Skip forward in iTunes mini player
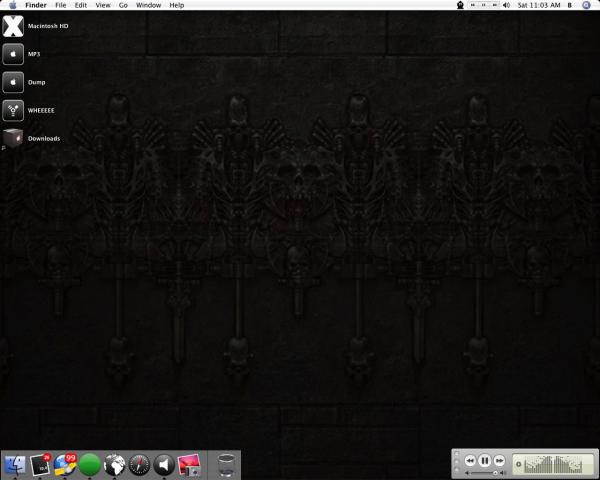600x480 pixels. [x=499, y=460]
